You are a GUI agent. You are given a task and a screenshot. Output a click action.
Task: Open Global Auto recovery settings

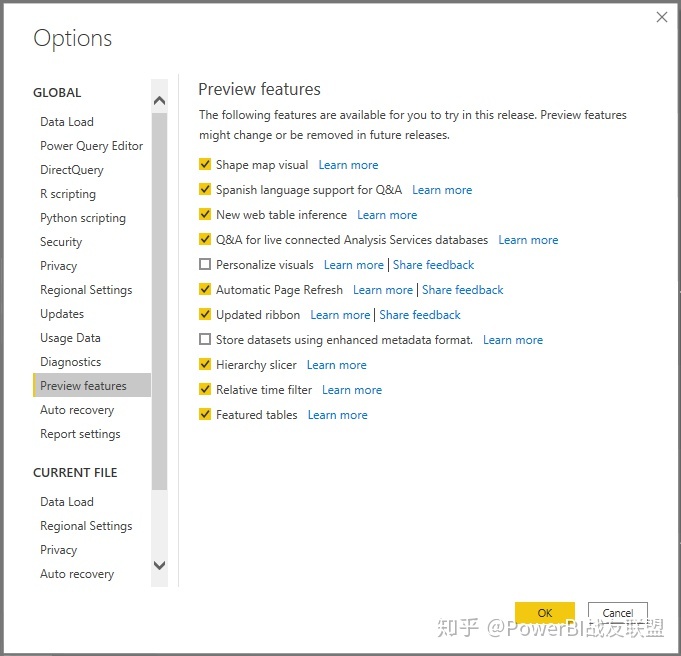point(77,410)
